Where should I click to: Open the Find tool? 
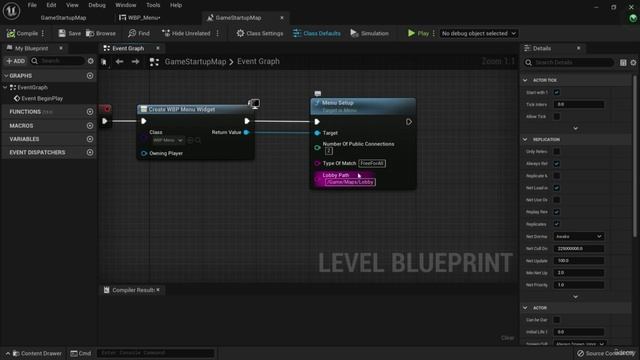(139, 33)
